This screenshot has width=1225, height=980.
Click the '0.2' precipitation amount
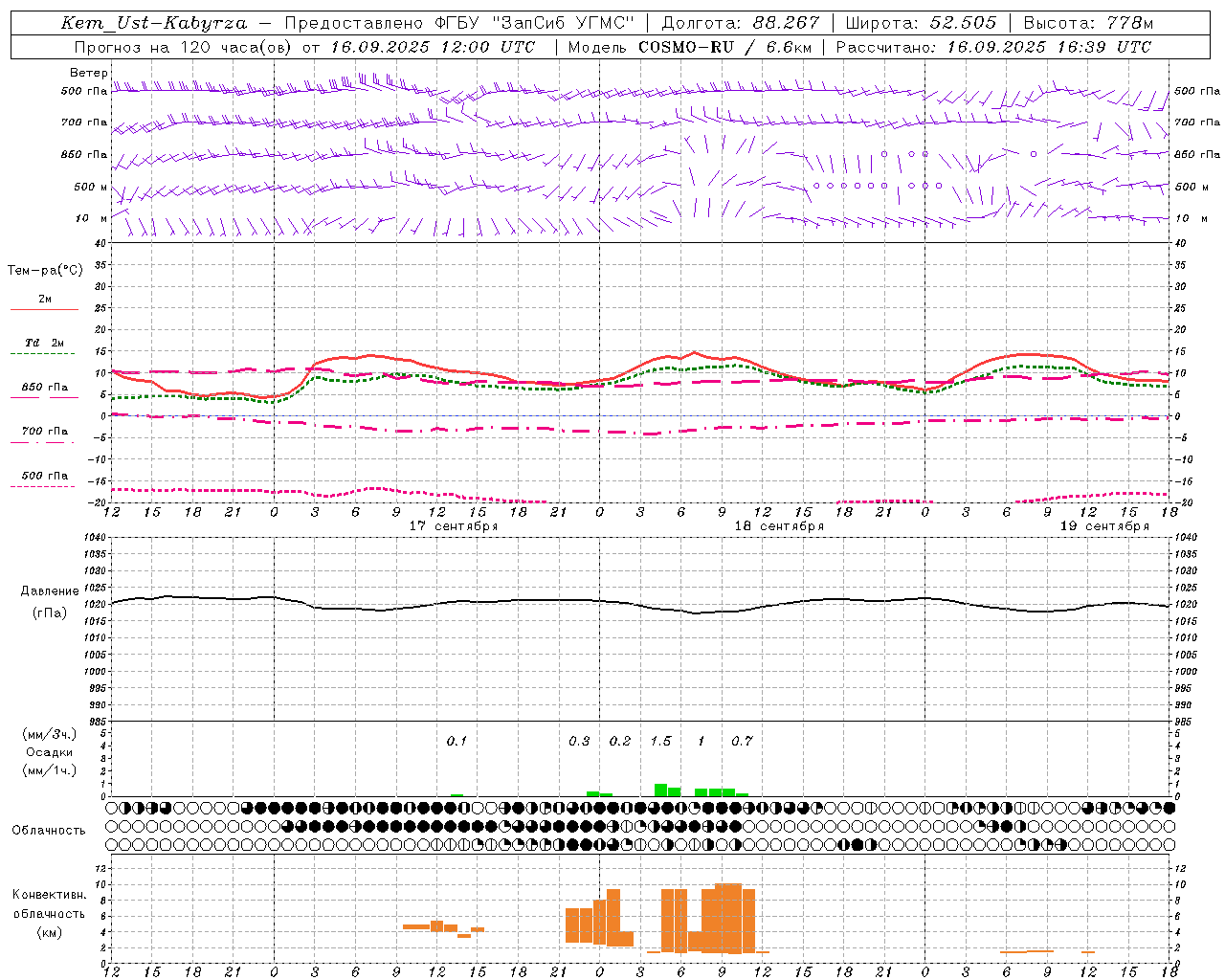[620, 741]
